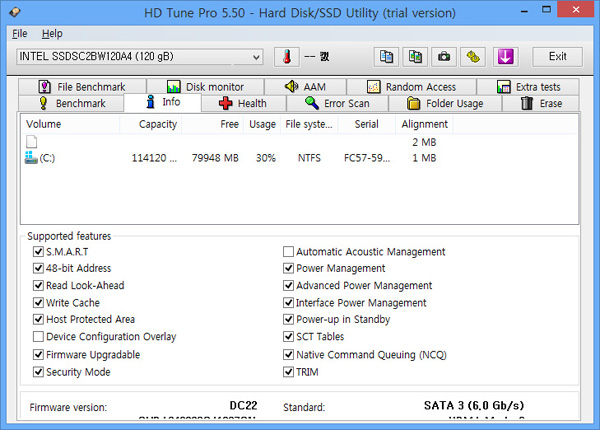Toggle Advanced Power Management checkbox
600x430 pixels.
click(288, 285)
